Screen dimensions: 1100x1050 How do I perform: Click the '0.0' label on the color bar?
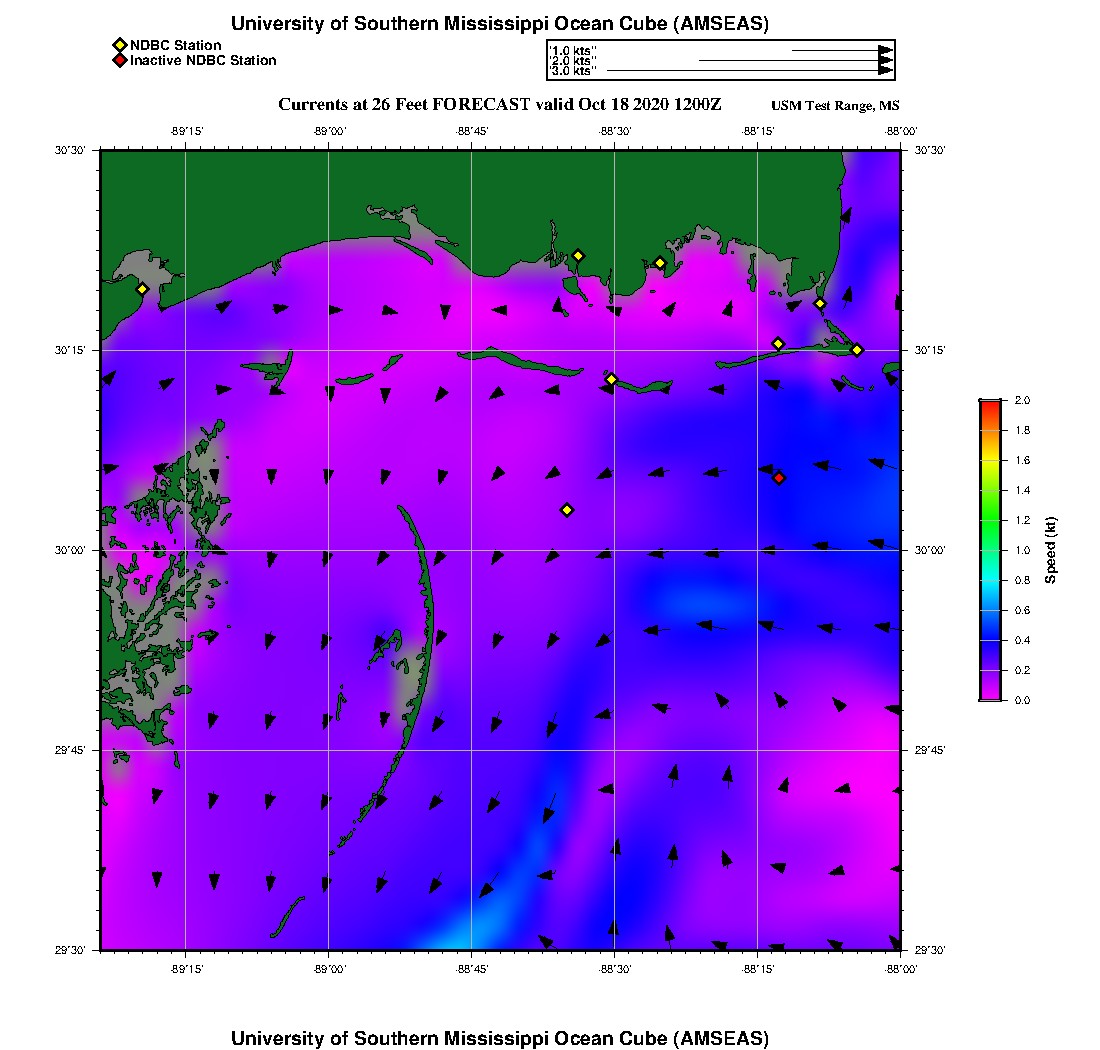tap(1022, 700)
